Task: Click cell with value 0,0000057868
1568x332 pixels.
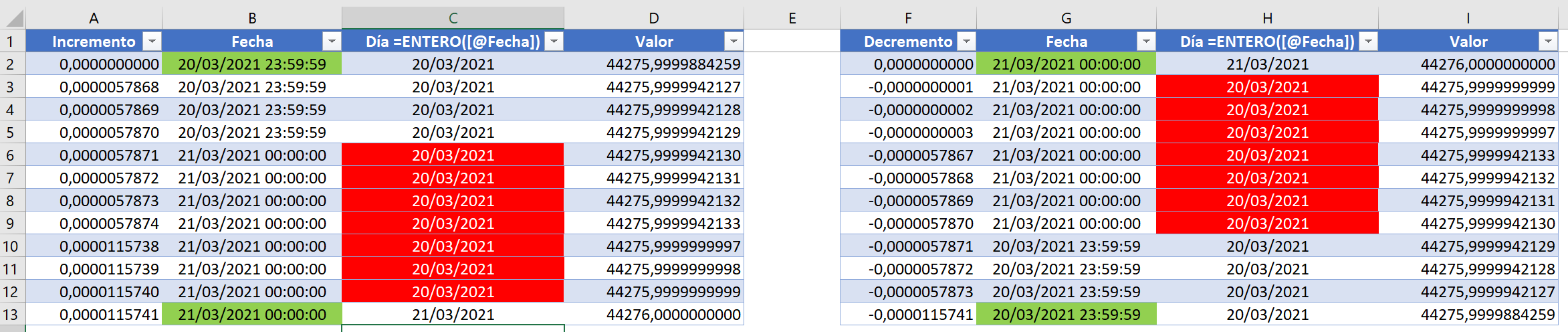Action: [94, 87]
